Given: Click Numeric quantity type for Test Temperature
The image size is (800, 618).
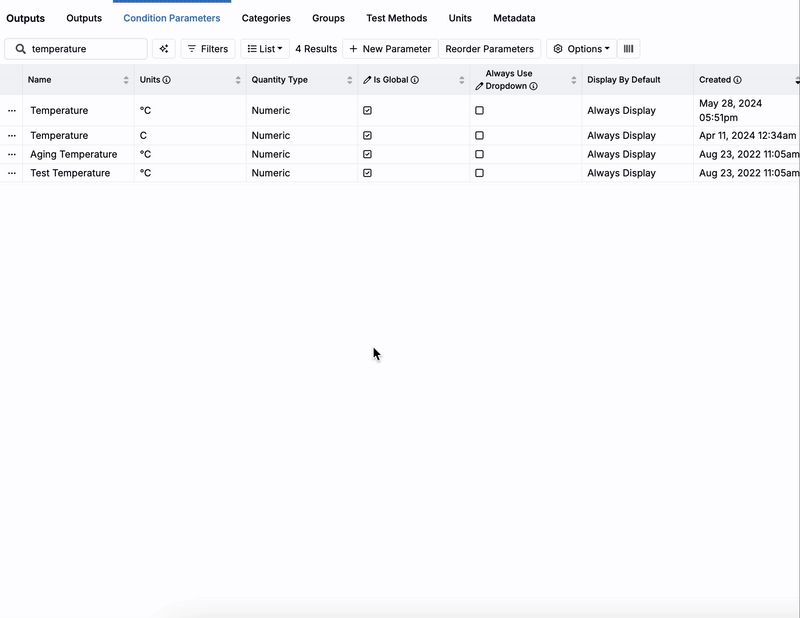Looking at the screenshot, I should coord(271,173).
